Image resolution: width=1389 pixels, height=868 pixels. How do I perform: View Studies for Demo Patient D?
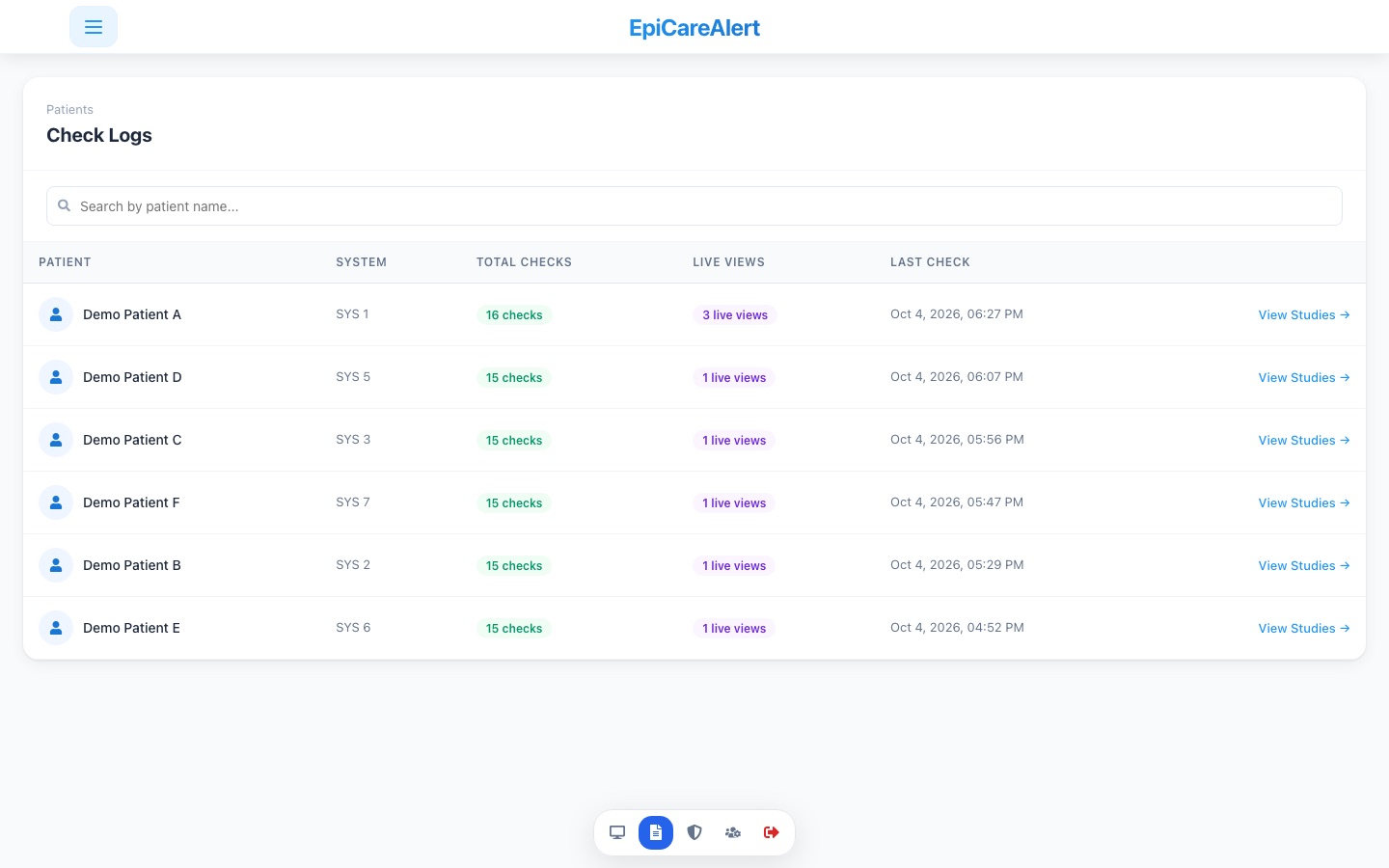click(1304, 377)
